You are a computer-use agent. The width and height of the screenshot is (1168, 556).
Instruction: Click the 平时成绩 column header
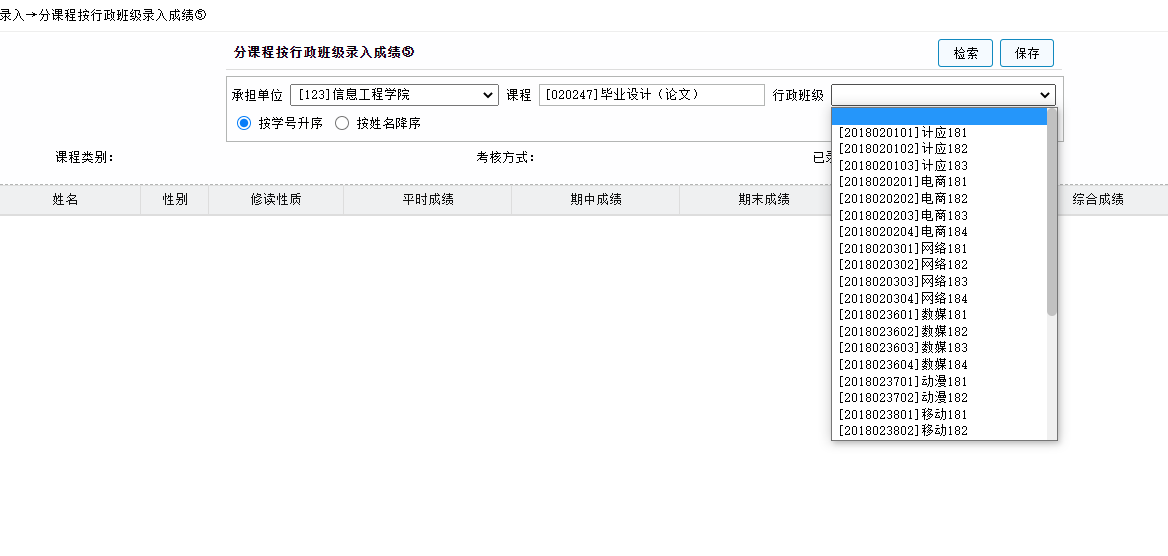tap(427, 199)
